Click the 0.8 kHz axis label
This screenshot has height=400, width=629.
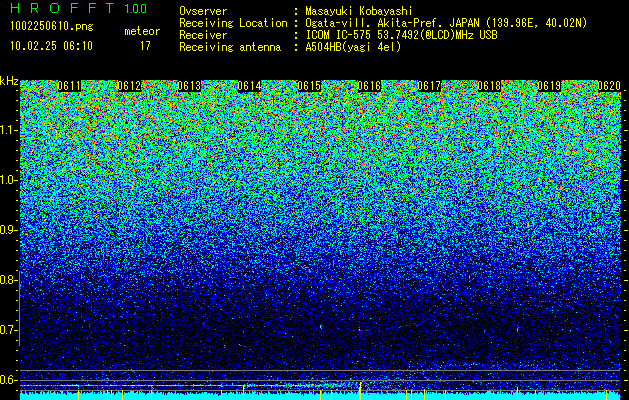click(9, 280)
